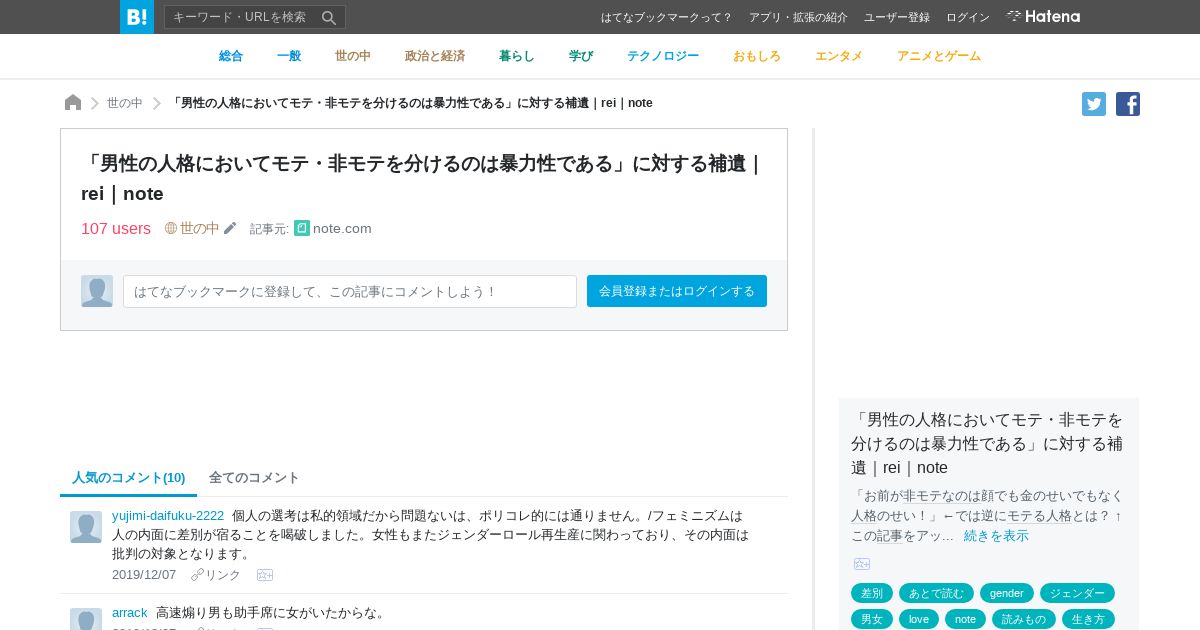The image size is (1200, 630).
Task: Click ログイン in header
Action: tap(968, 17)
